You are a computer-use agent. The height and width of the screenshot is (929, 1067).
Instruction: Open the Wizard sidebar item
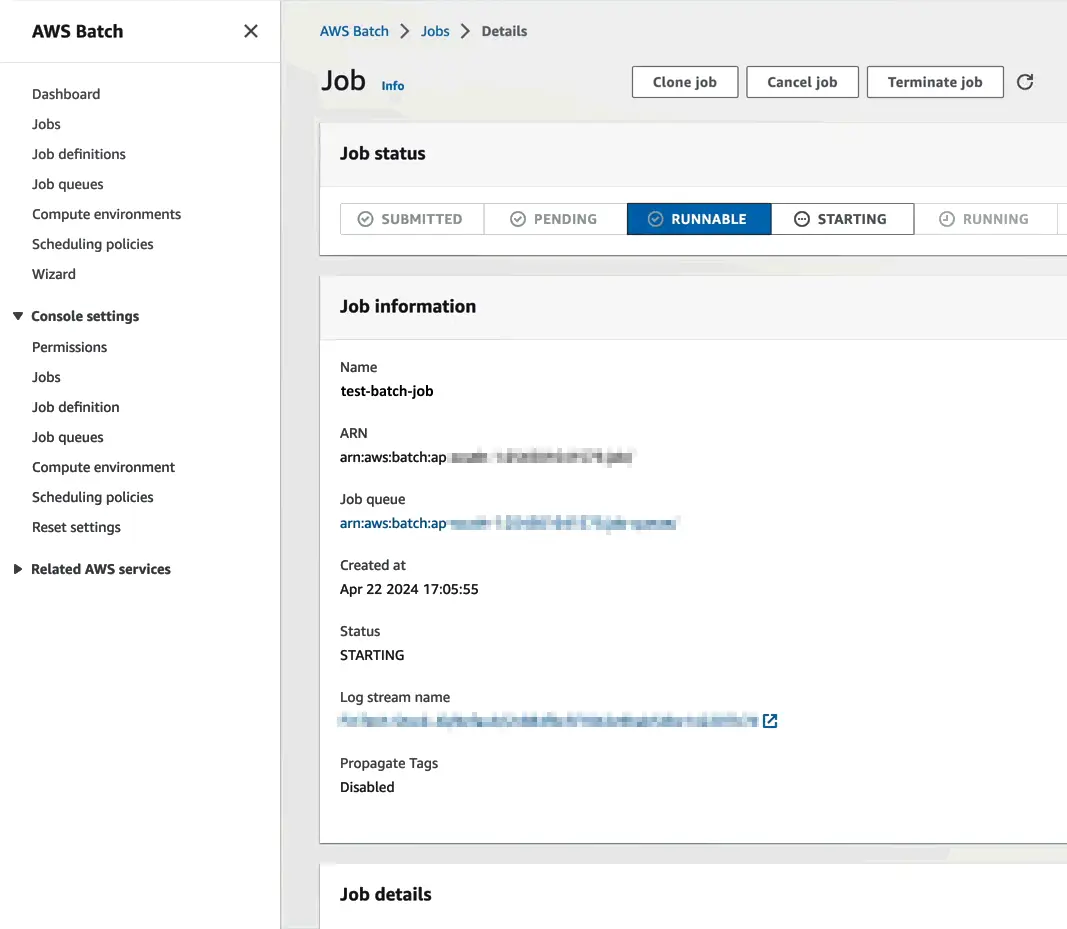coord(54,274)
